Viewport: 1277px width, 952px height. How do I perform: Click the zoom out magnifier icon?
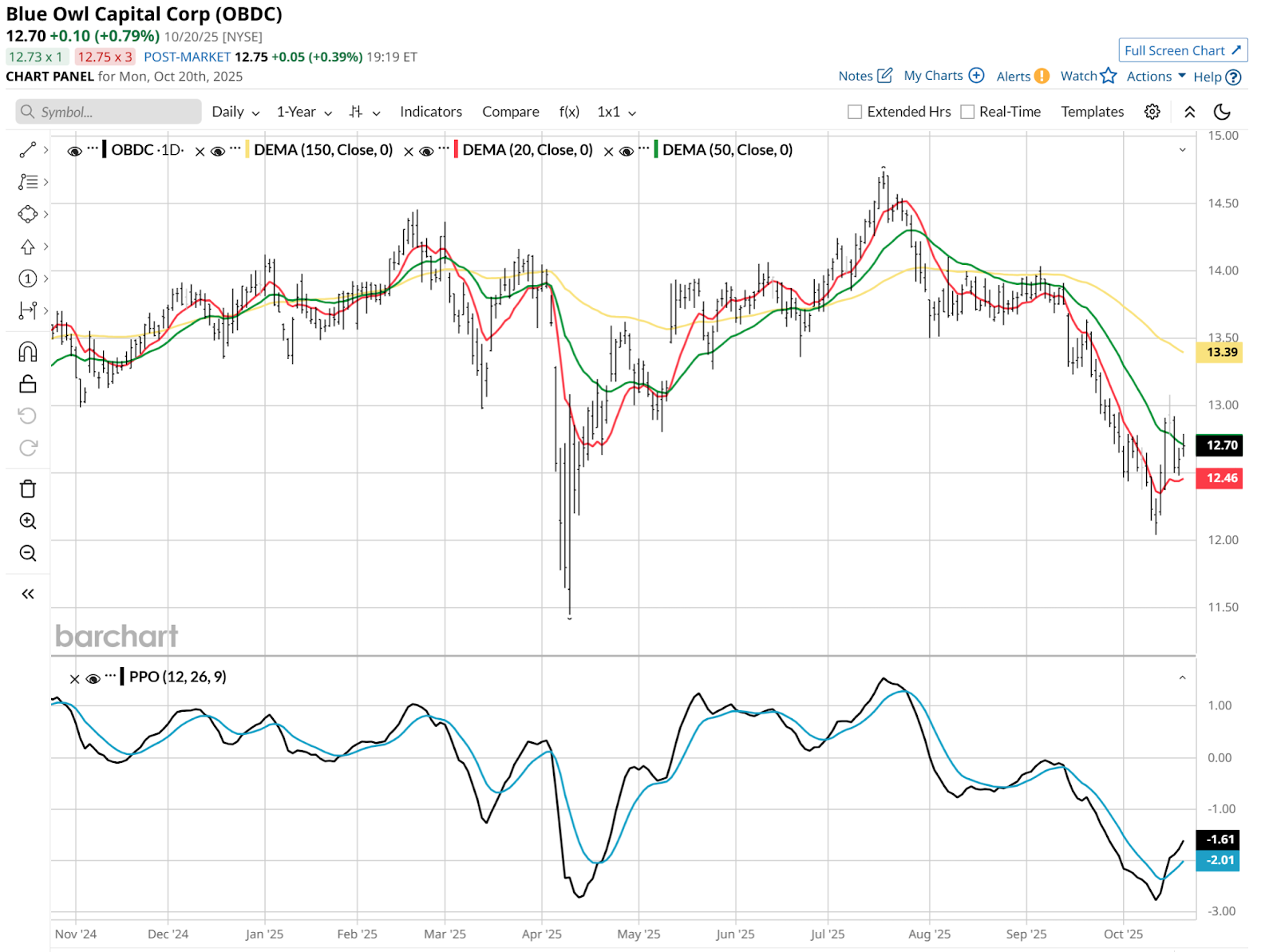click(28, 553)
